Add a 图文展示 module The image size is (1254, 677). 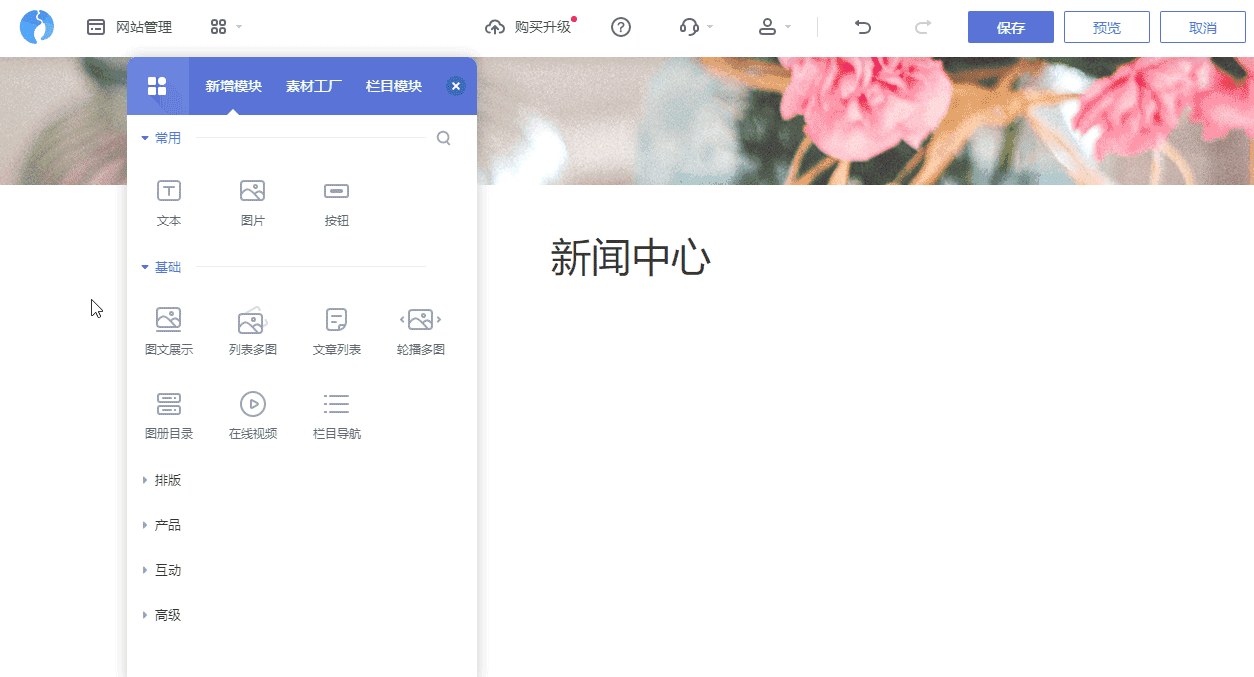click(x=169, y=332)
